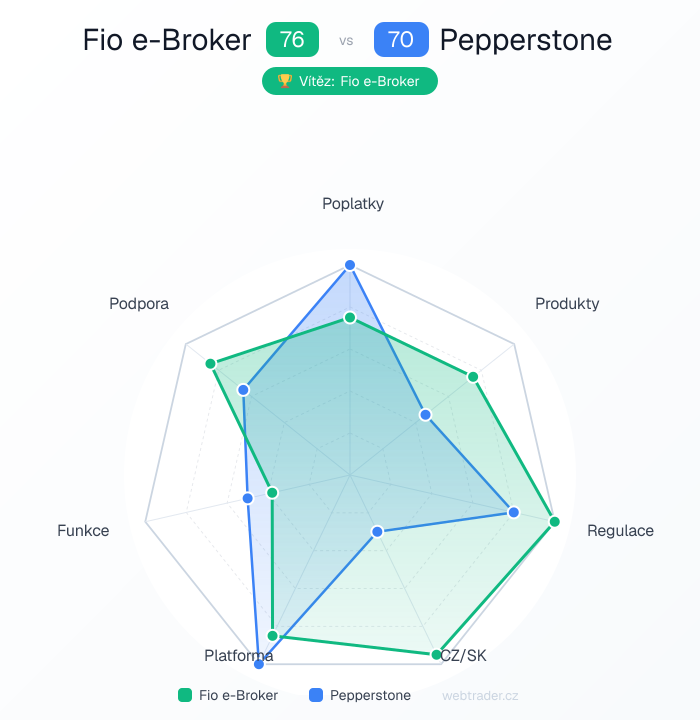The width and height of the screenshot is (700, 720).
Task: Click the green score badge showing 76
Action: [292, 40]
